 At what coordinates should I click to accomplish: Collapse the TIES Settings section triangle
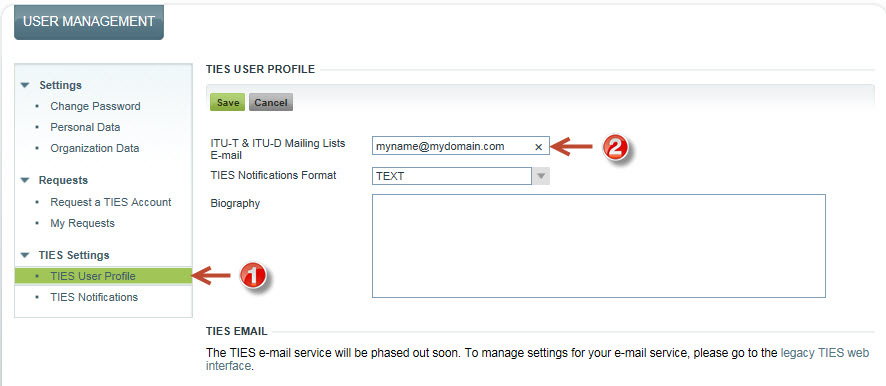coord(24,255)
